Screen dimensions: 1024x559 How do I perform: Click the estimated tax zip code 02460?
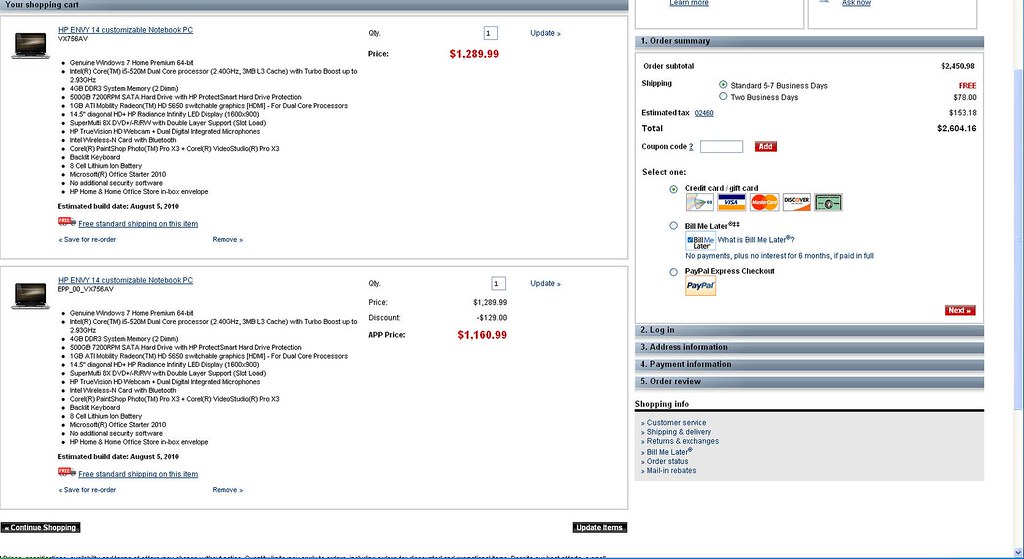[704, 113]
